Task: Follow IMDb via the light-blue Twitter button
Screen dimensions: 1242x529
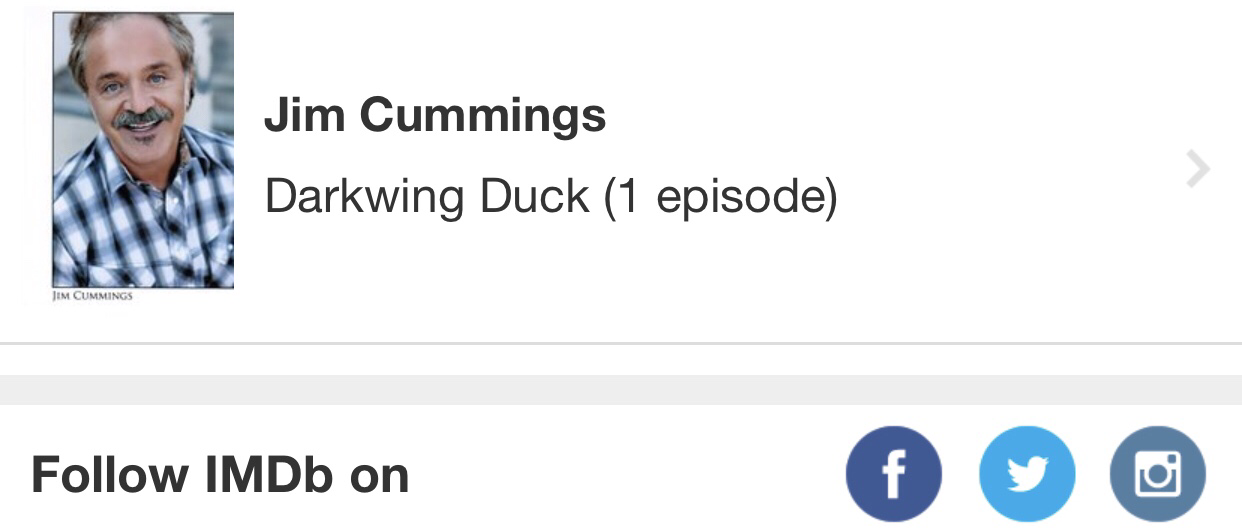Action: coord(1026,474)
